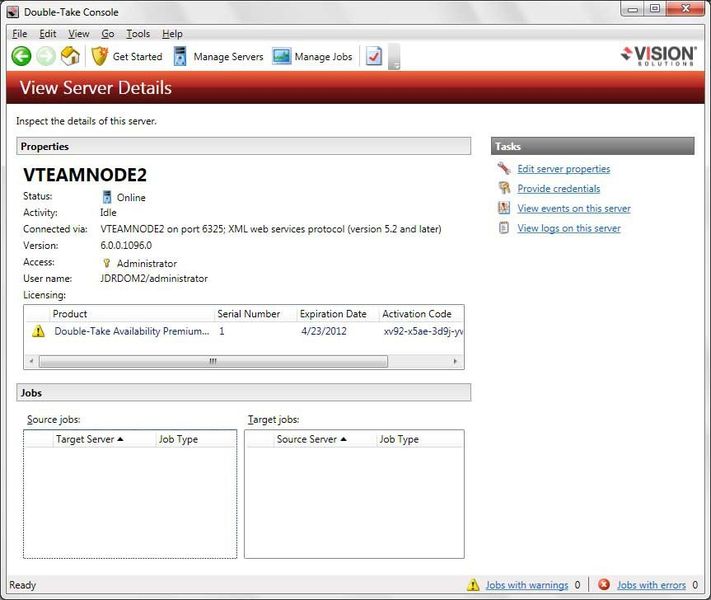711x600 pixels.
Task: Sort licensing by Product column header
Action: pyautogui.click(x=131, y=314)
